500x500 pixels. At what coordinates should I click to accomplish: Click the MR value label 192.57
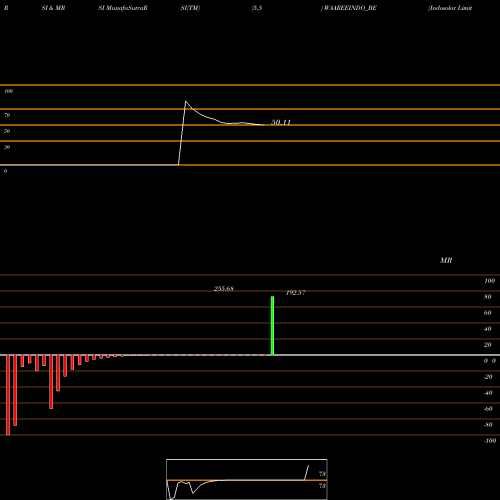[x=296, y=293]
